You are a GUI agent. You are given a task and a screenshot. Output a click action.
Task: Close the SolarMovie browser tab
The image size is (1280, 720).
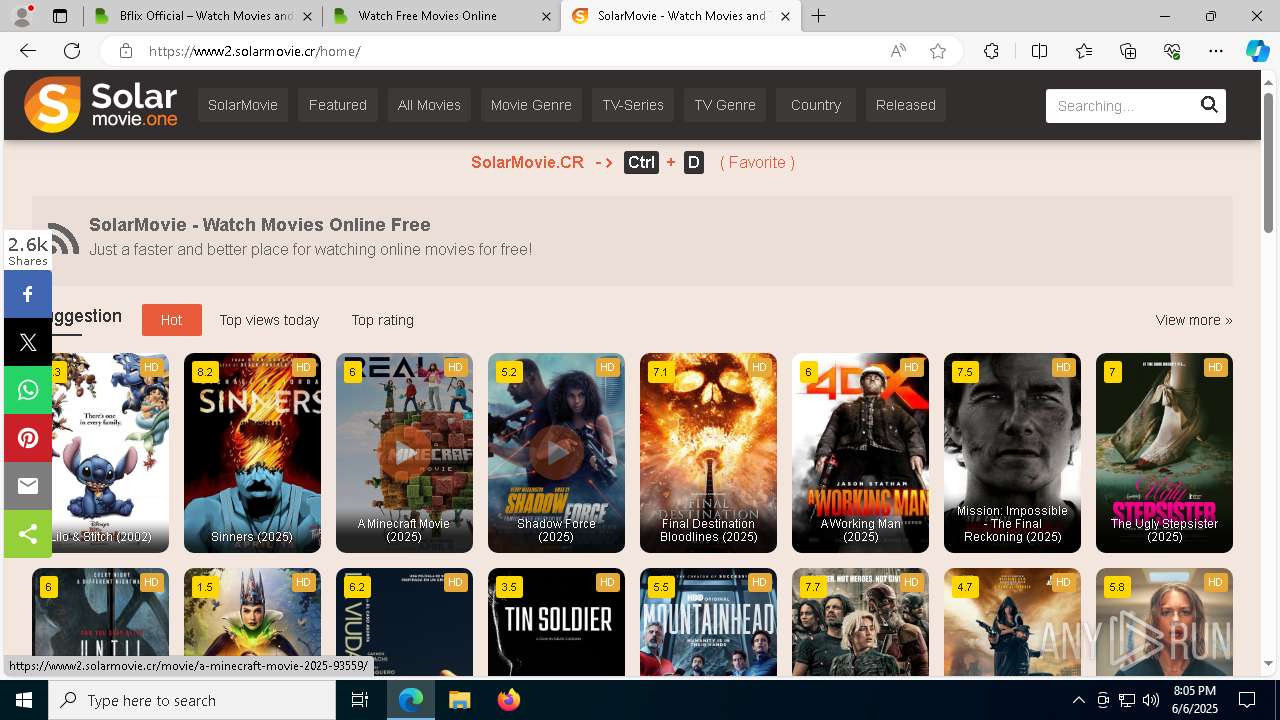[x=785, y=16]
